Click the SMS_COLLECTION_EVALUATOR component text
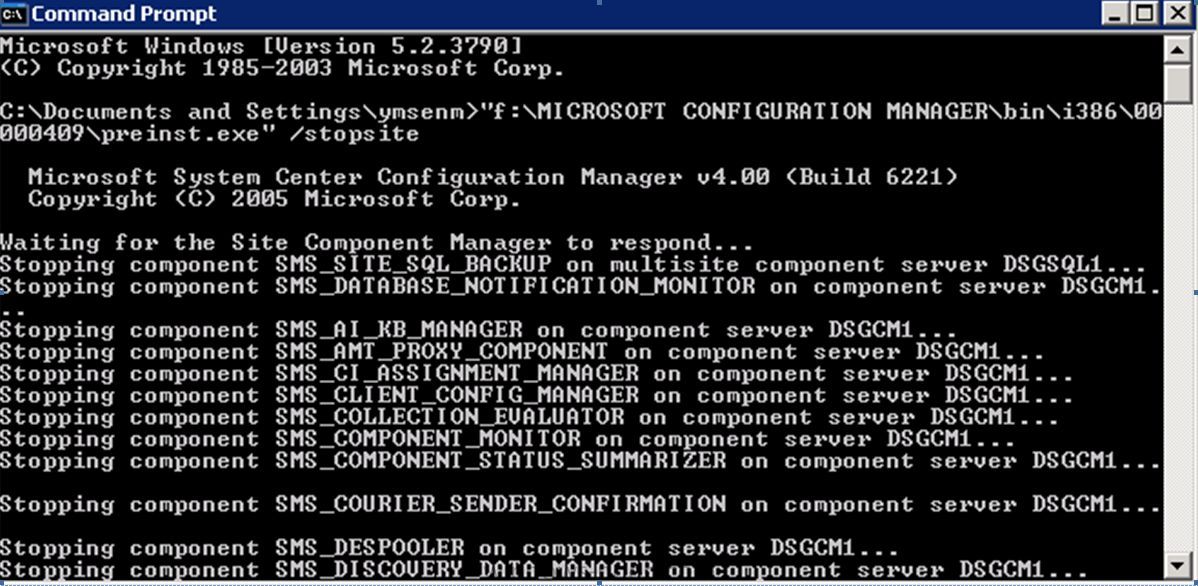 click(x=450, y=418)
